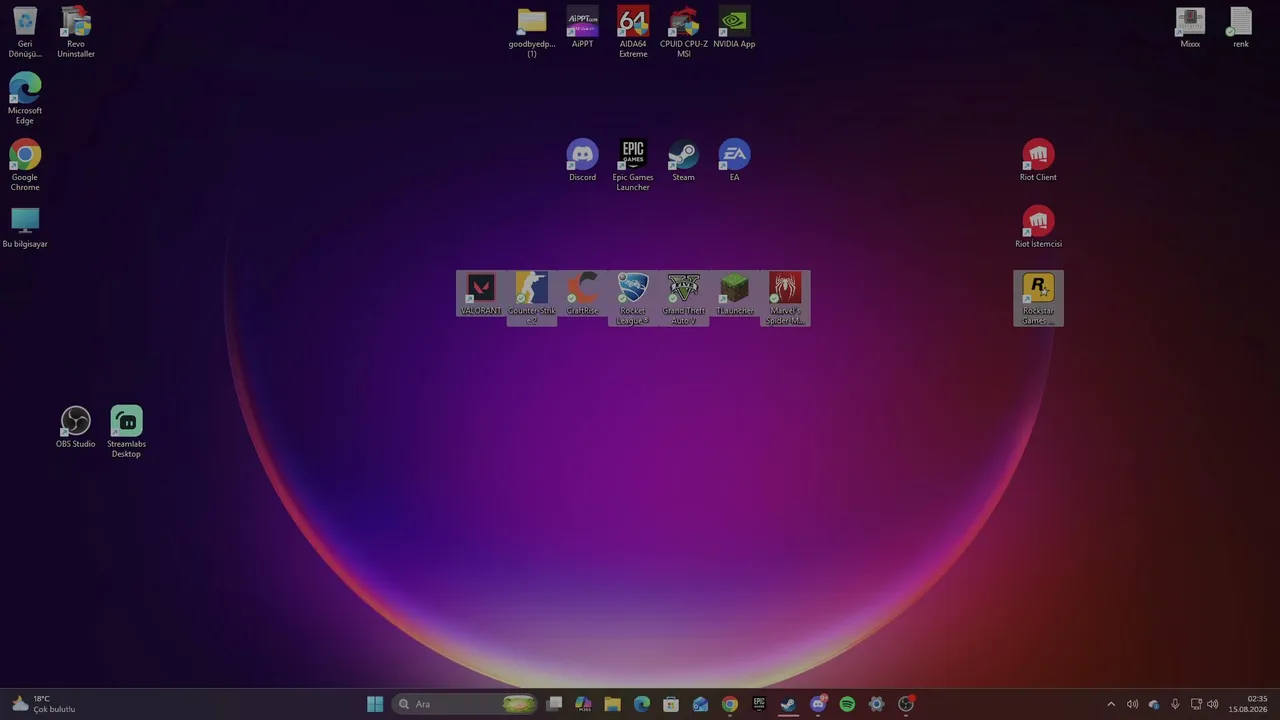
Task: Switch to Steam on the taskbar
Action: (x=788, y=704)
